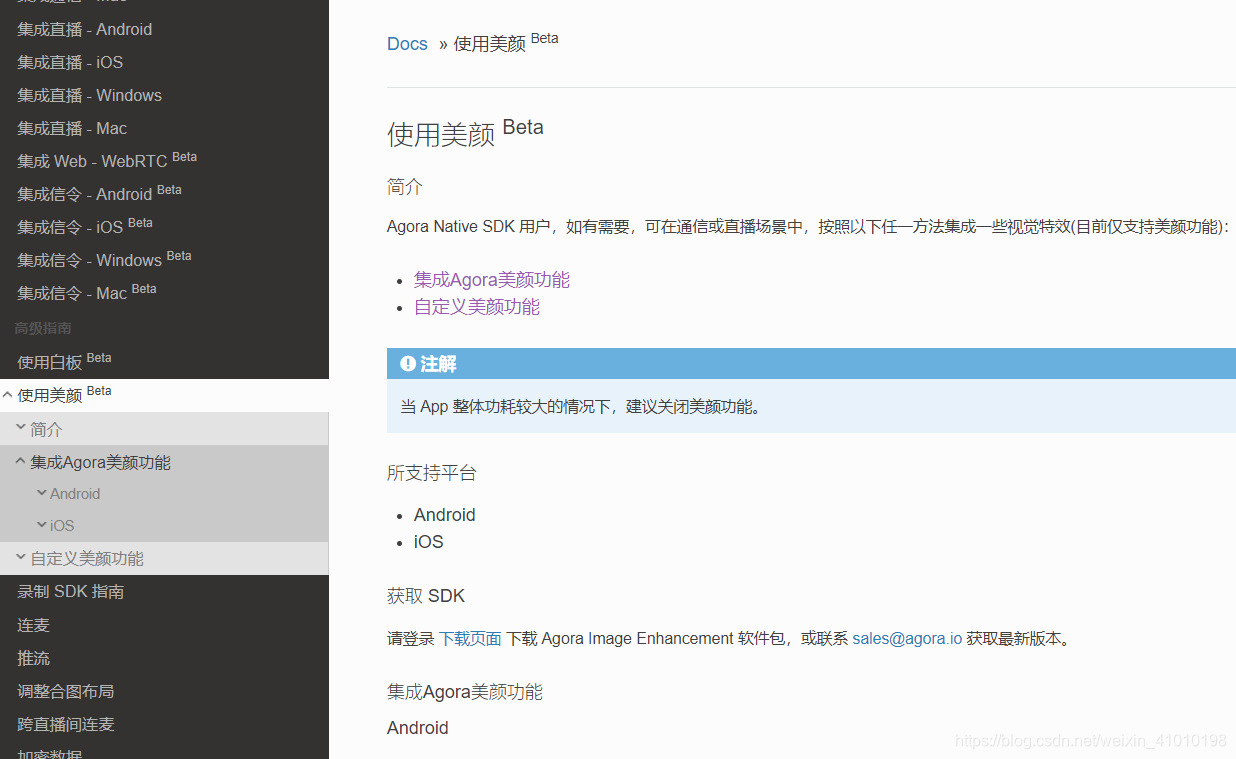Open 调整合图布局 guide in sidebar
Screen dimensions: 1236x759
pos(65,691)
